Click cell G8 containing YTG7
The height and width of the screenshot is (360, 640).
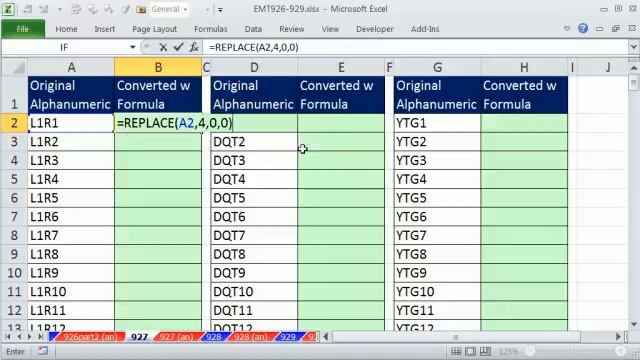(437, 236)
